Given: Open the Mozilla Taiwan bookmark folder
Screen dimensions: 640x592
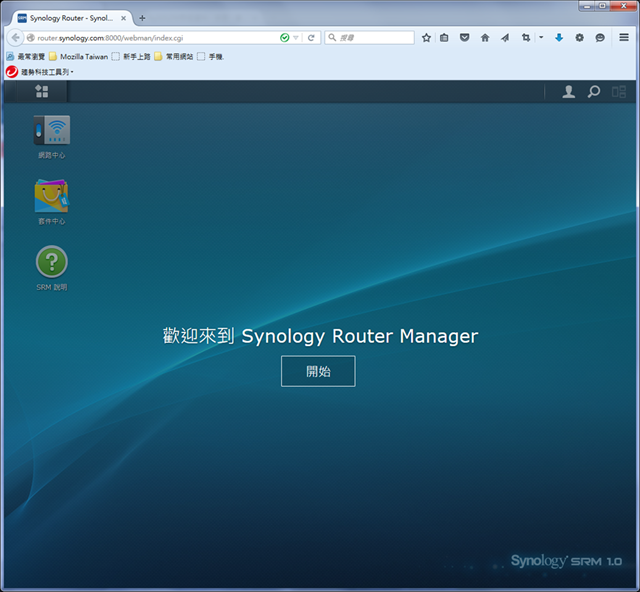Looking at the screenshot, I should [78, 56].
